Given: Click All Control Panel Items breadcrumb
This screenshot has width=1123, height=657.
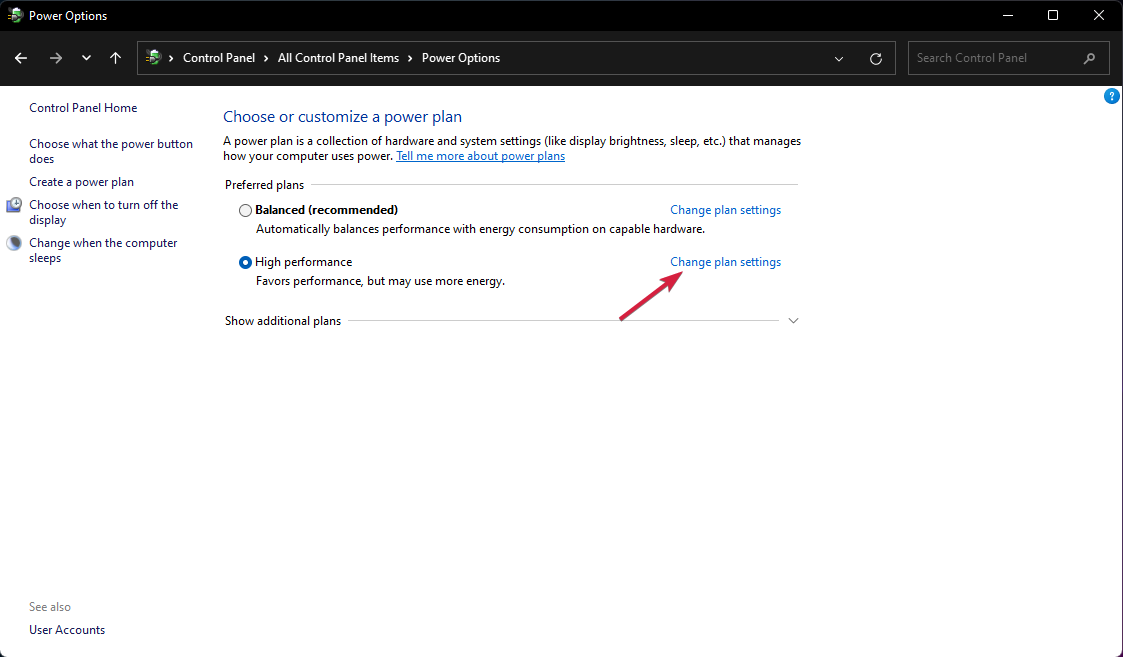Looking at the screenshot, I should [338, 58].
